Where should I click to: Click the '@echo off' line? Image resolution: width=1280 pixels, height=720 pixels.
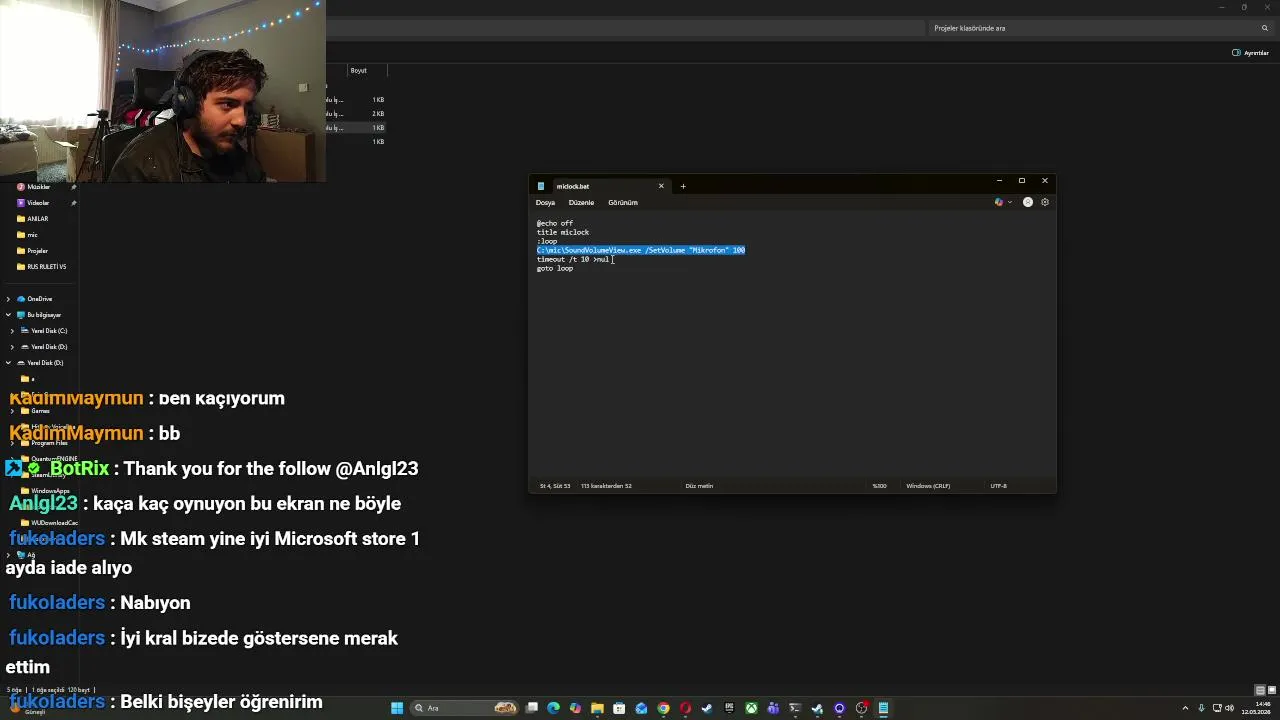coord(555,223)
